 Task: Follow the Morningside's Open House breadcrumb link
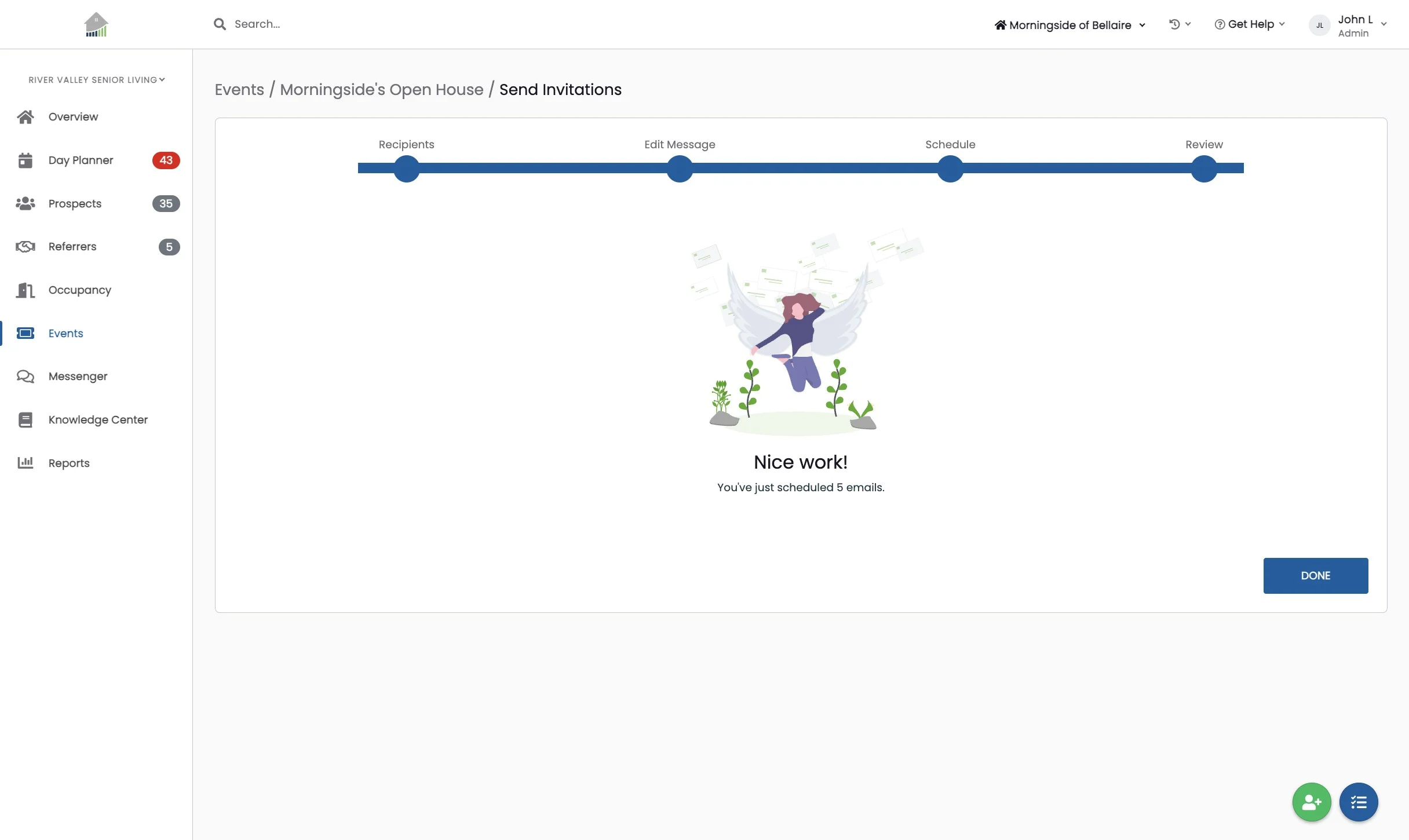[381, 89]
